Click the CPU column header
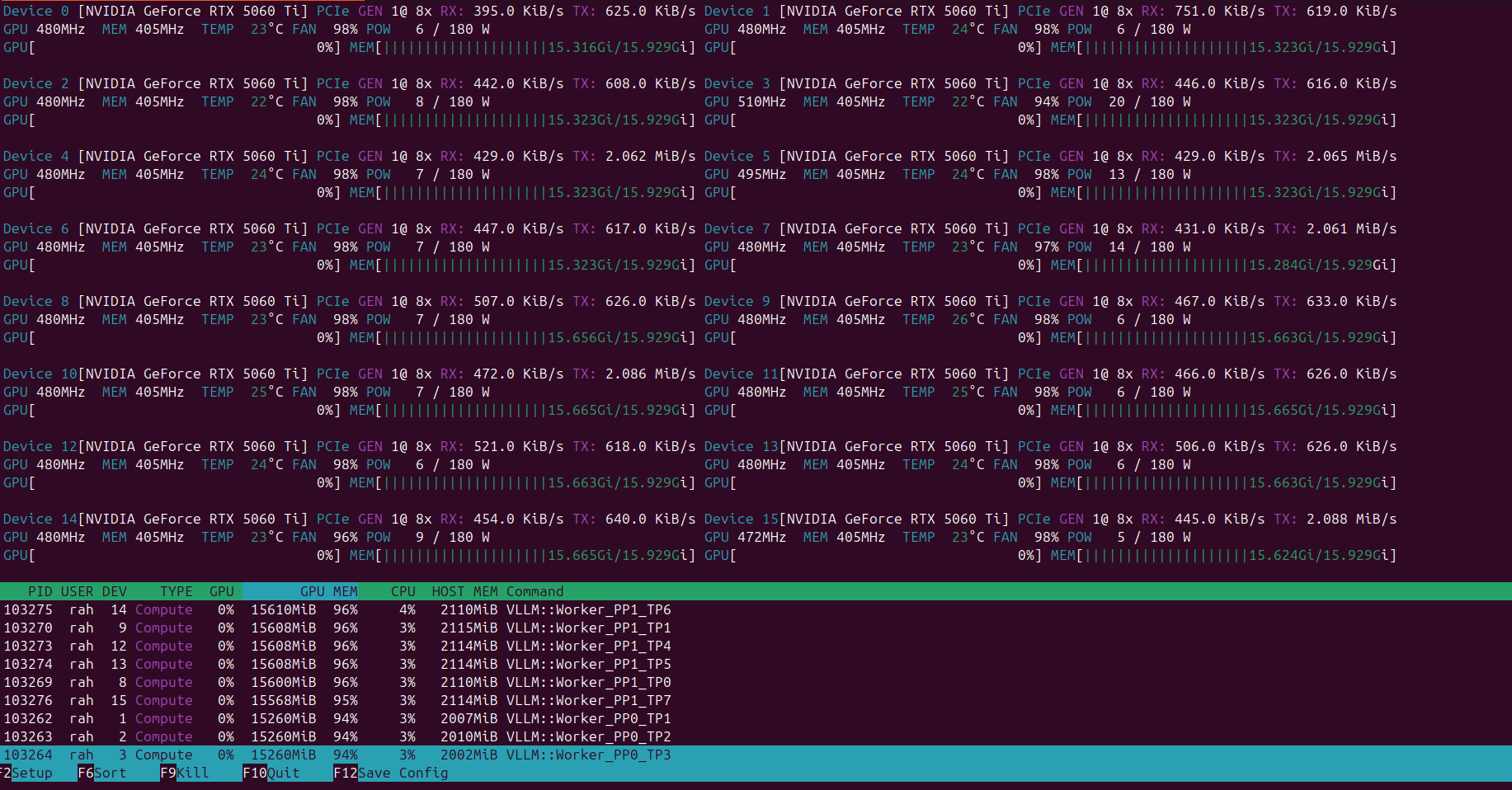 (x=403, y=591)
